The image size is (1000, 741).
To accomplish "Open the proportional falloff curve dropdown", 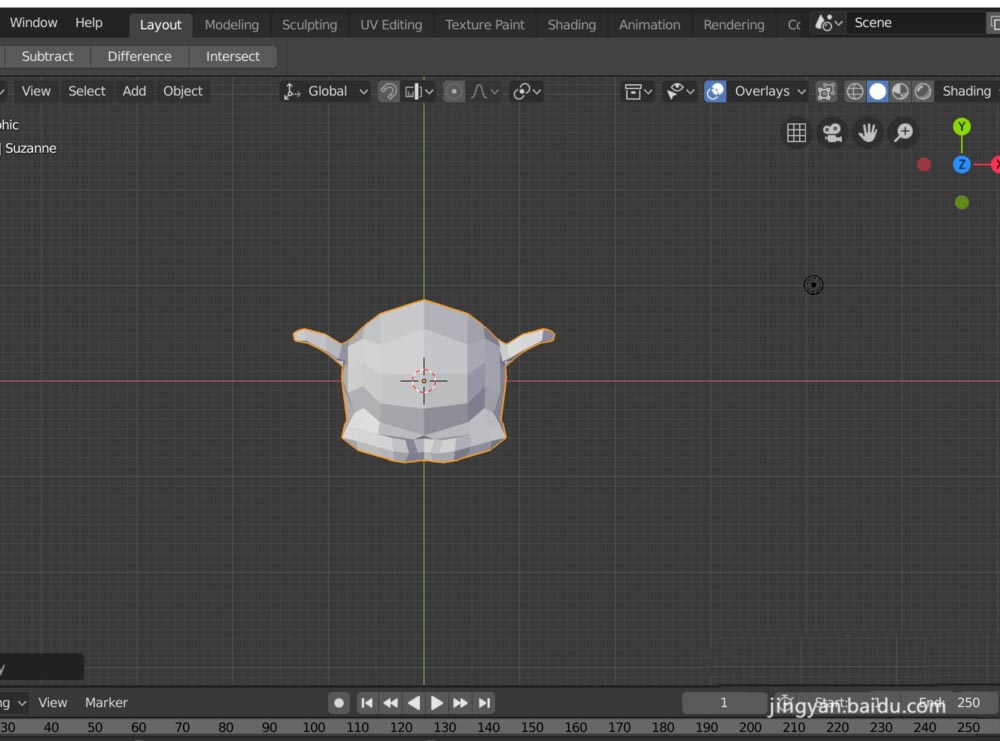I will point(485,91).
